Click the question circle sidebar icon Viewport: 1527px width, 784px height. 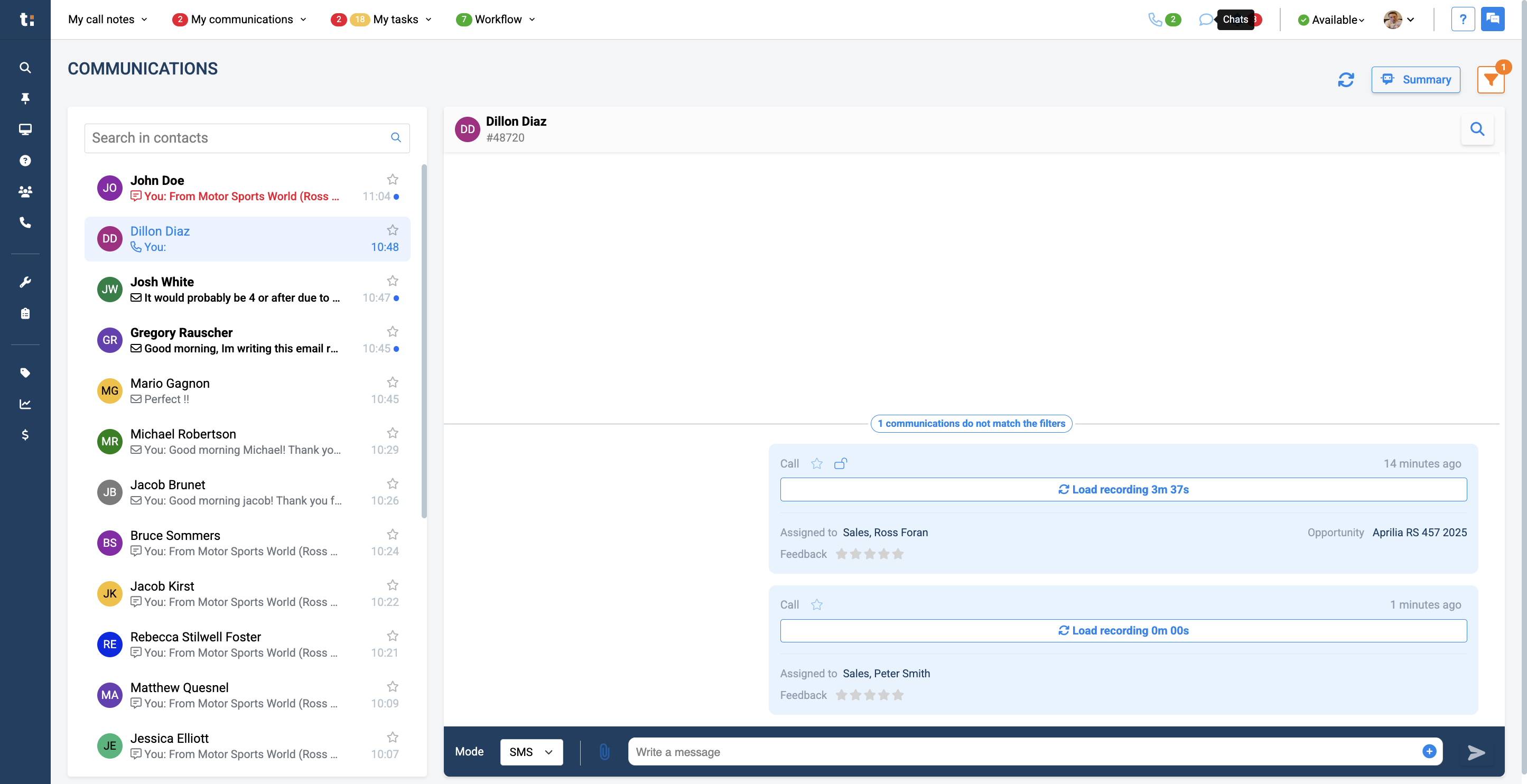[25, 161]
